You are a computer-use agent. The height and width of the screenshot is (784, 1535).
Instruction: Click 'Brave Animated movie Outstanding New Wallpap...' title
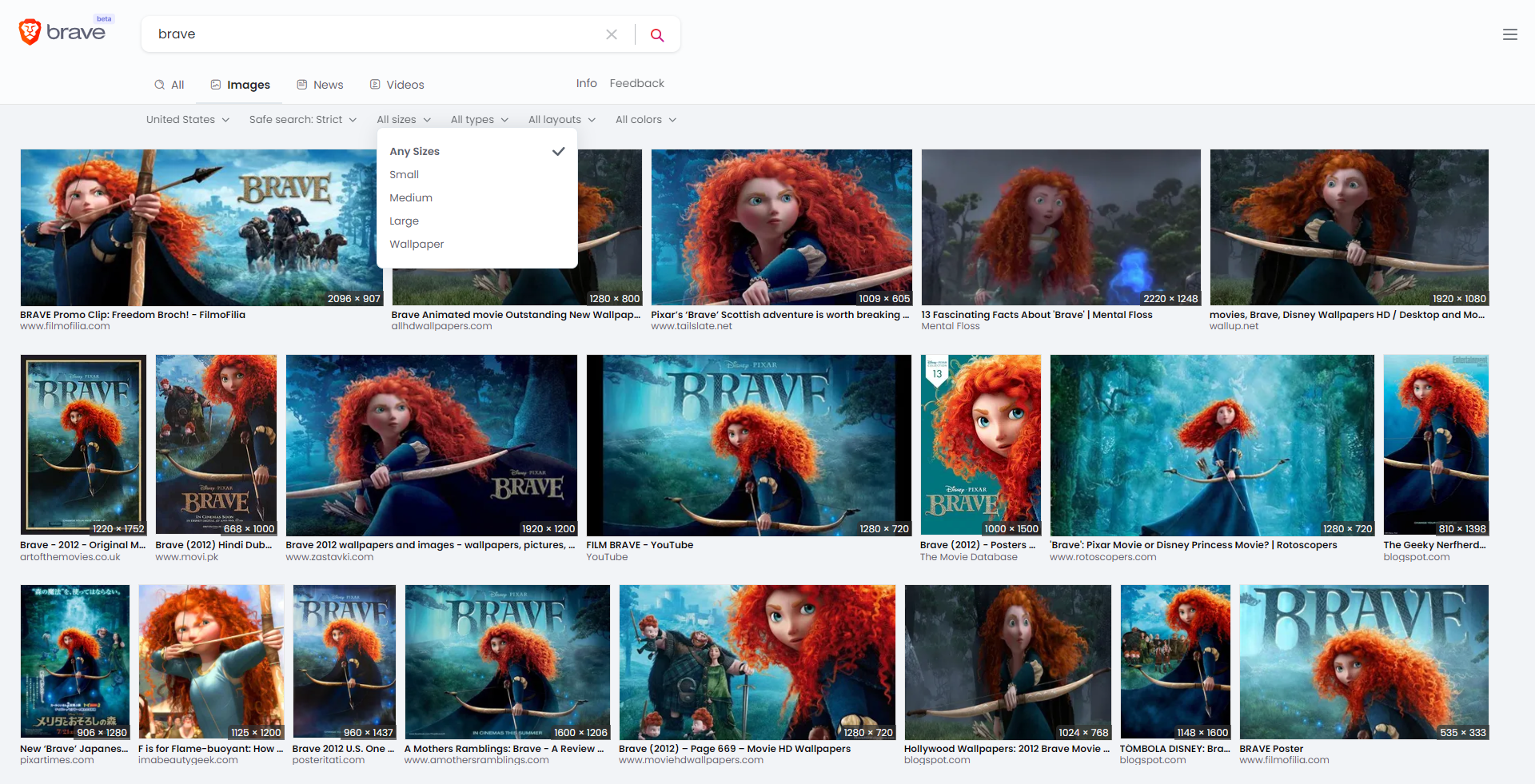coord(516,315)
